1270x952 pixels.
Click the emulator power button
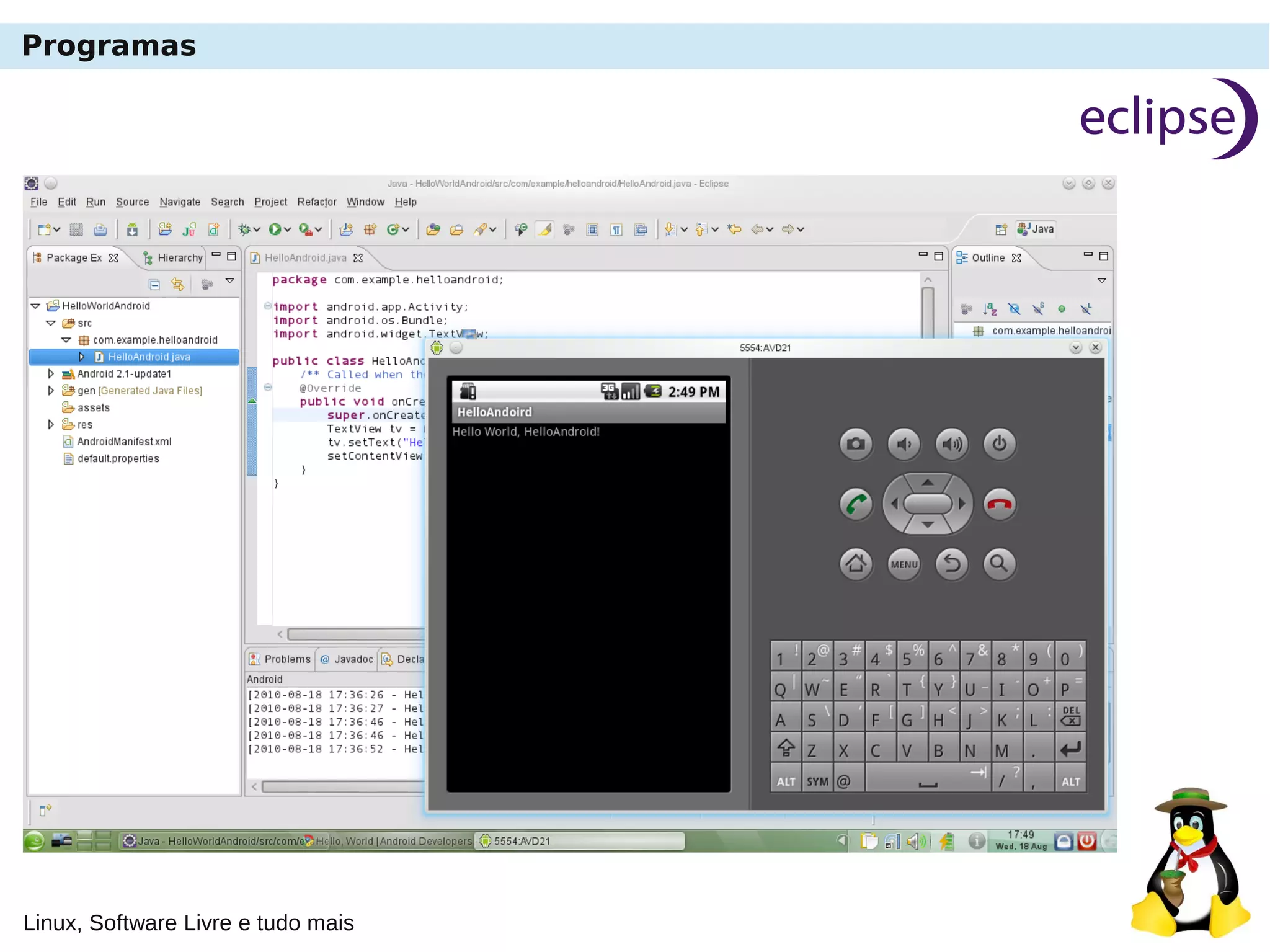click(x=999, y=444)
